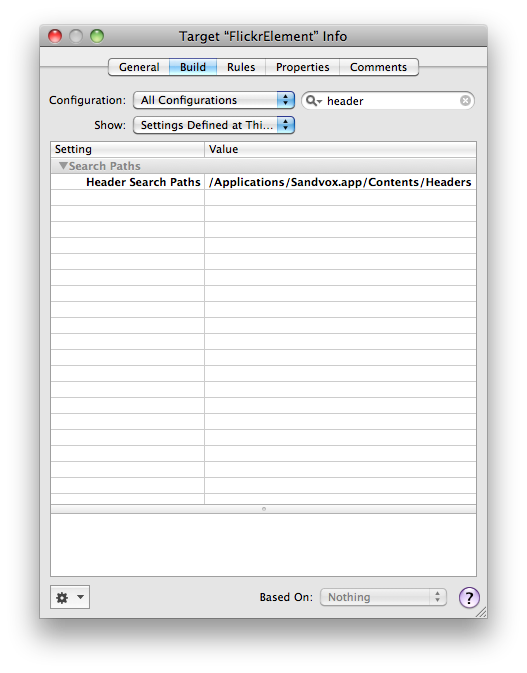Screen dimensions: 527x673
Task: Open the Configuration popup menu
Action: pyautogui.click(x=214, y=100)
